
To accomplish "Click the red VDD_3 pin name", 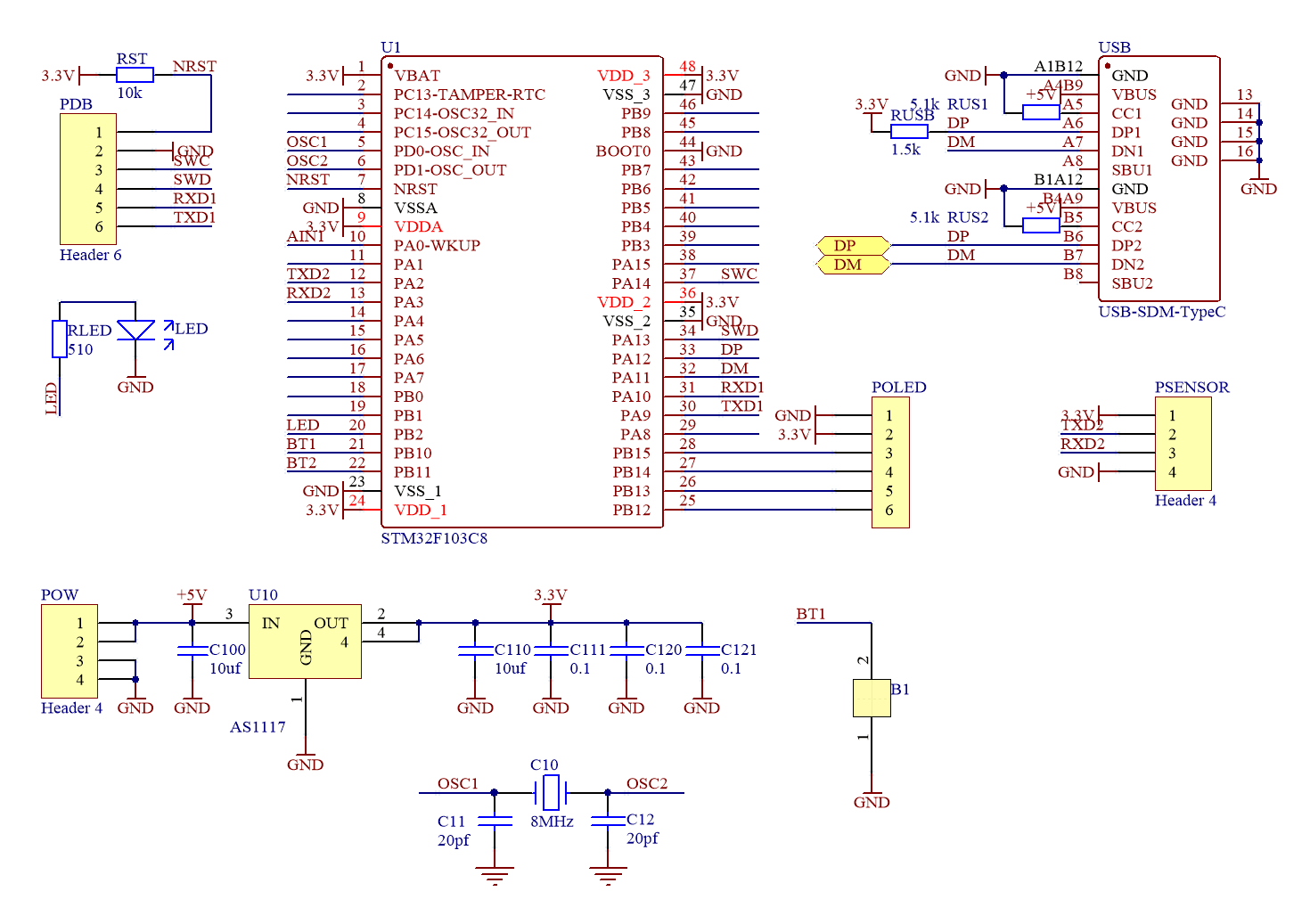I will (624, 76).
